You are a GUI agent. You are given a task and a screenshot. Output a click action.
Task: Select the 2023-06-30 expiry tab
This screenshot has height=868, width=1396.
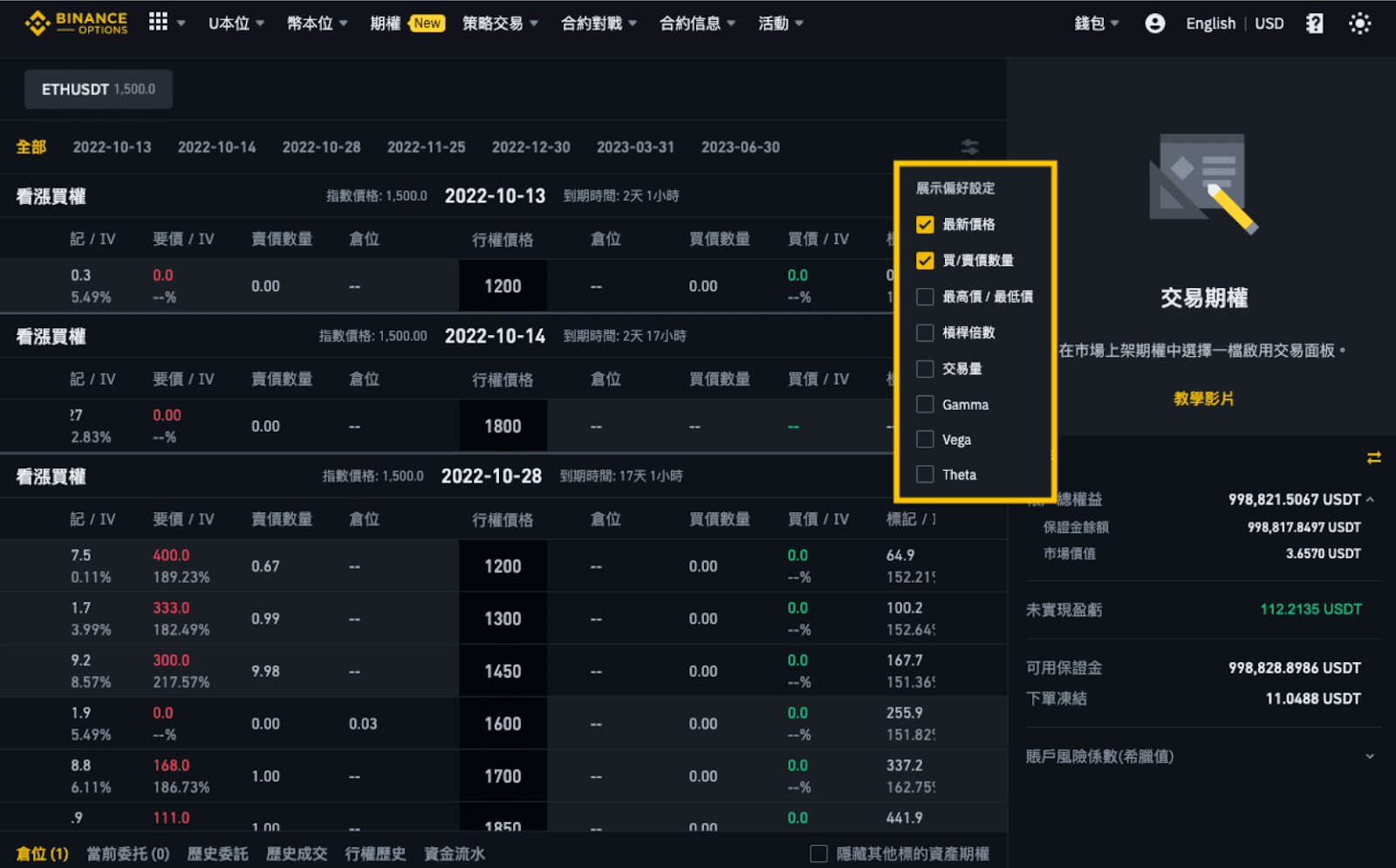point(740,147)
